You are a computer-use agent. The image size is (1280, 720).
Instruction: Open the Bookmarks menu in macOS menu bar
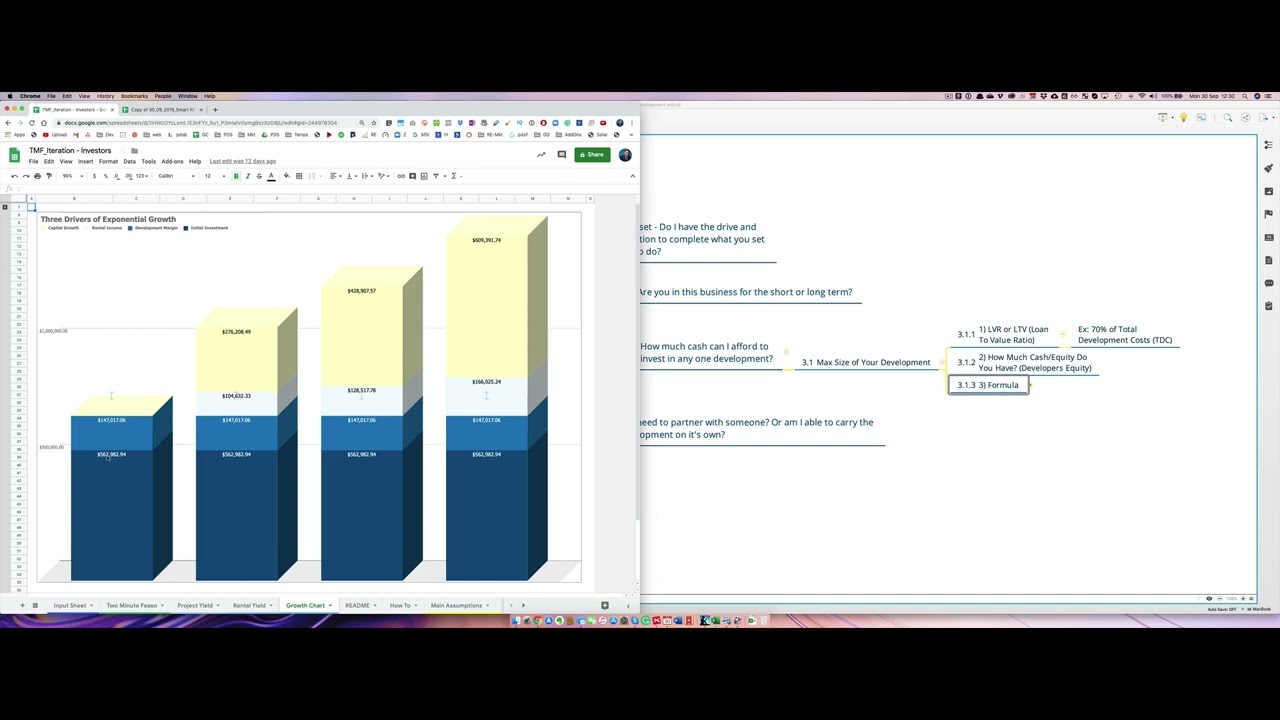point(134,96)
